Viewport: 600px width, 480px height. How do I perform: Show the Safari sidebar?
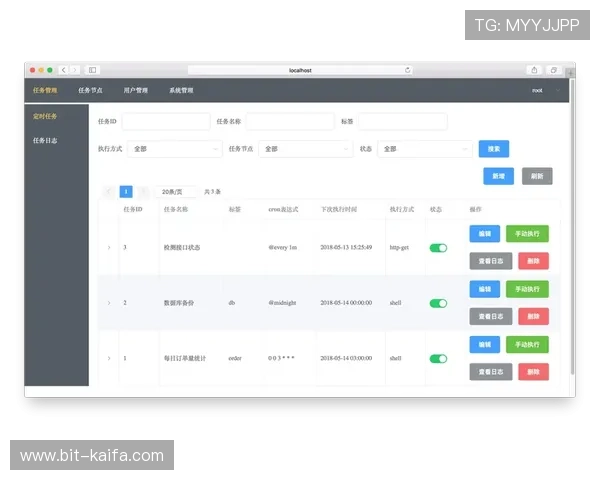tap(93, 70)
